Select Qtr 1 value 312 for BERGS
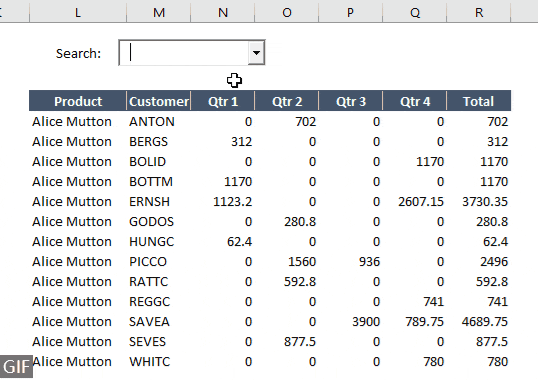538x380 pixels. [x=242, y=141]
